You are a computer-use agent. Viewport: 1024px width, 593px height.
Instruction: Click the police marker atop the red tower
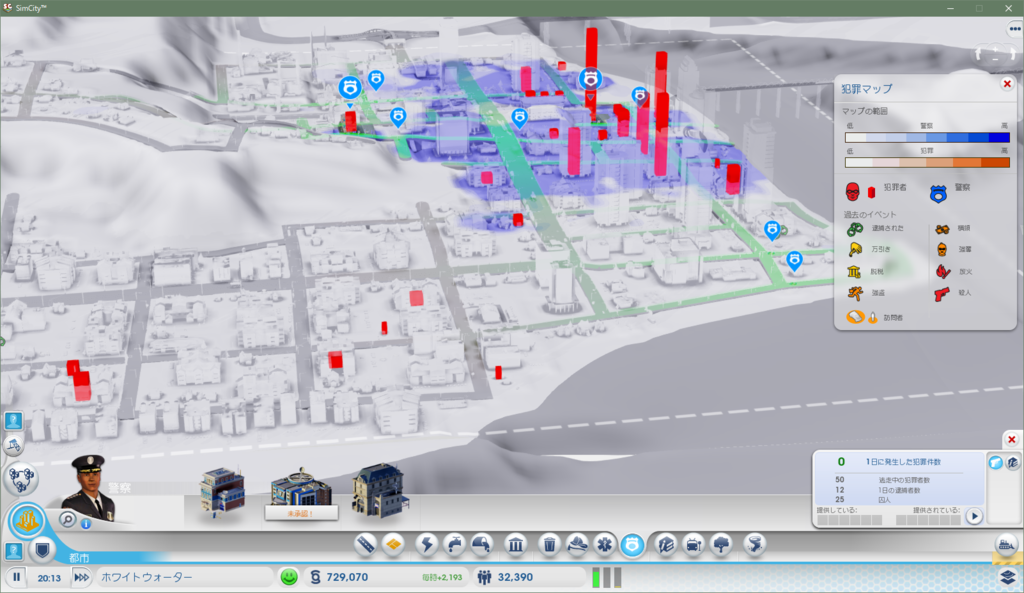590,80
